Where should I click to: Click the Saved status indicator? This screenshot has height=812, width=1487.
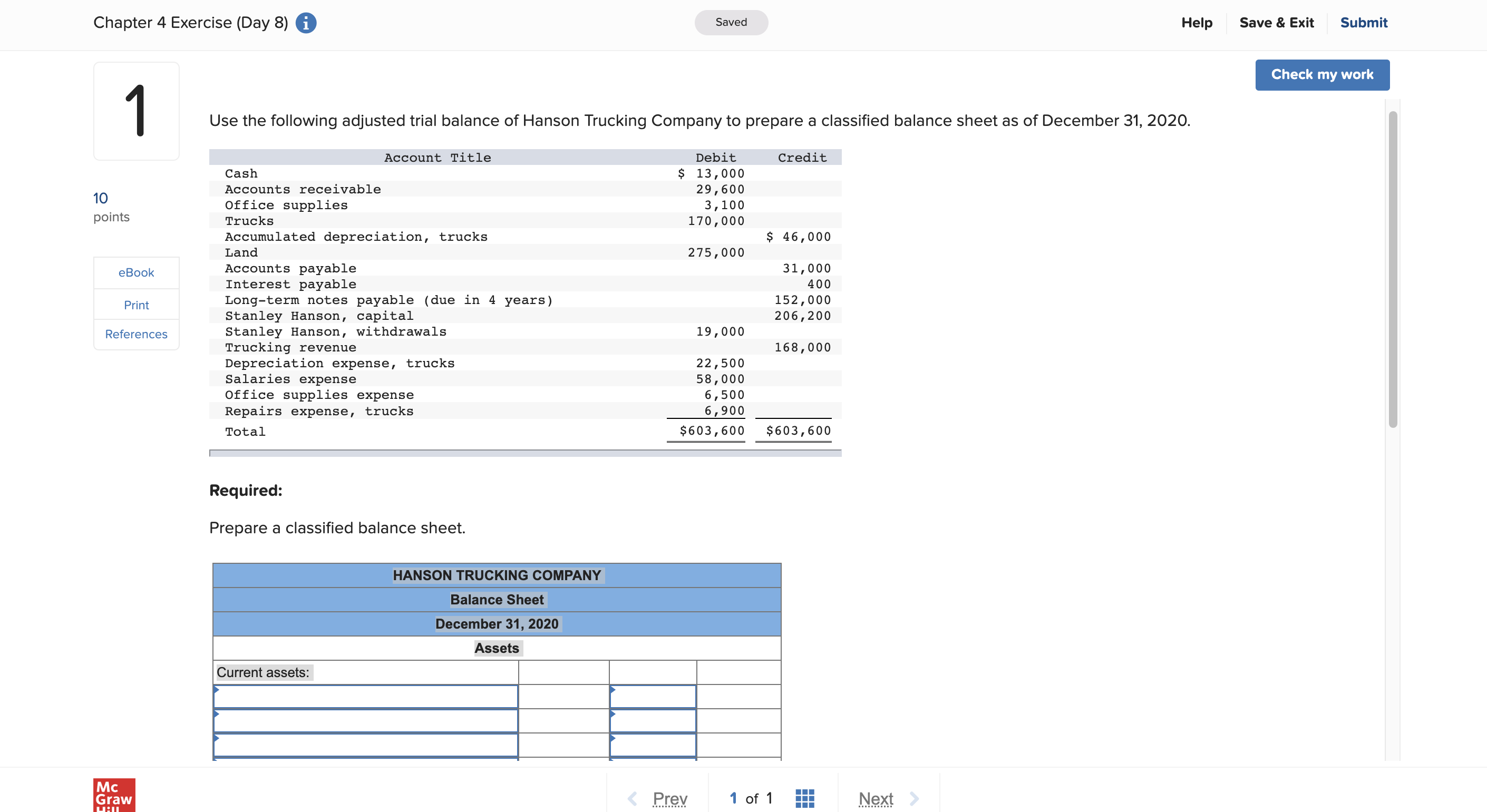click(731, 23)
